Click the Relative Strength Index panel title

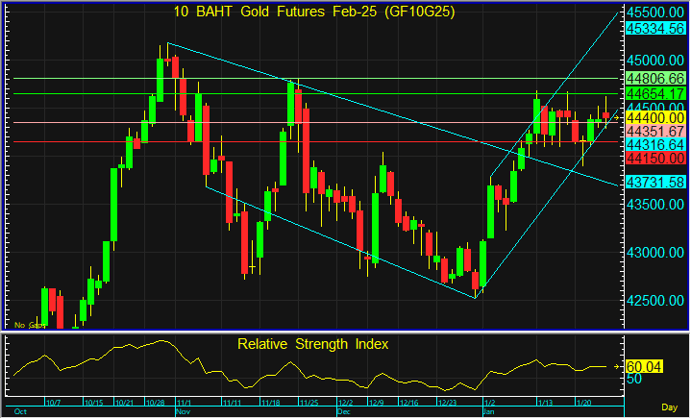(313, 344)
